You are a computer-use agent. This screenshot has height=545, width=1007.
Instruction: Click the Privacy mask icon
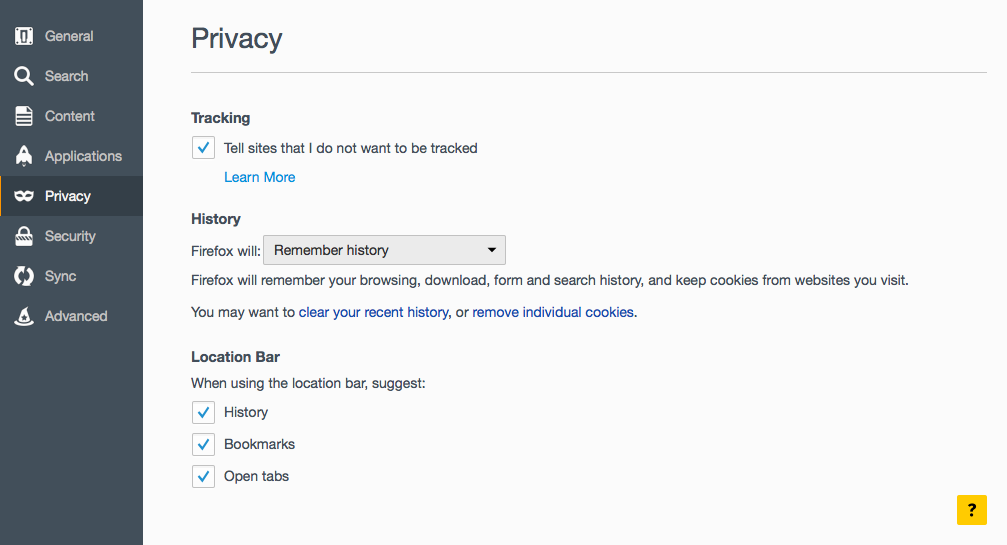[x=24, y=196]
